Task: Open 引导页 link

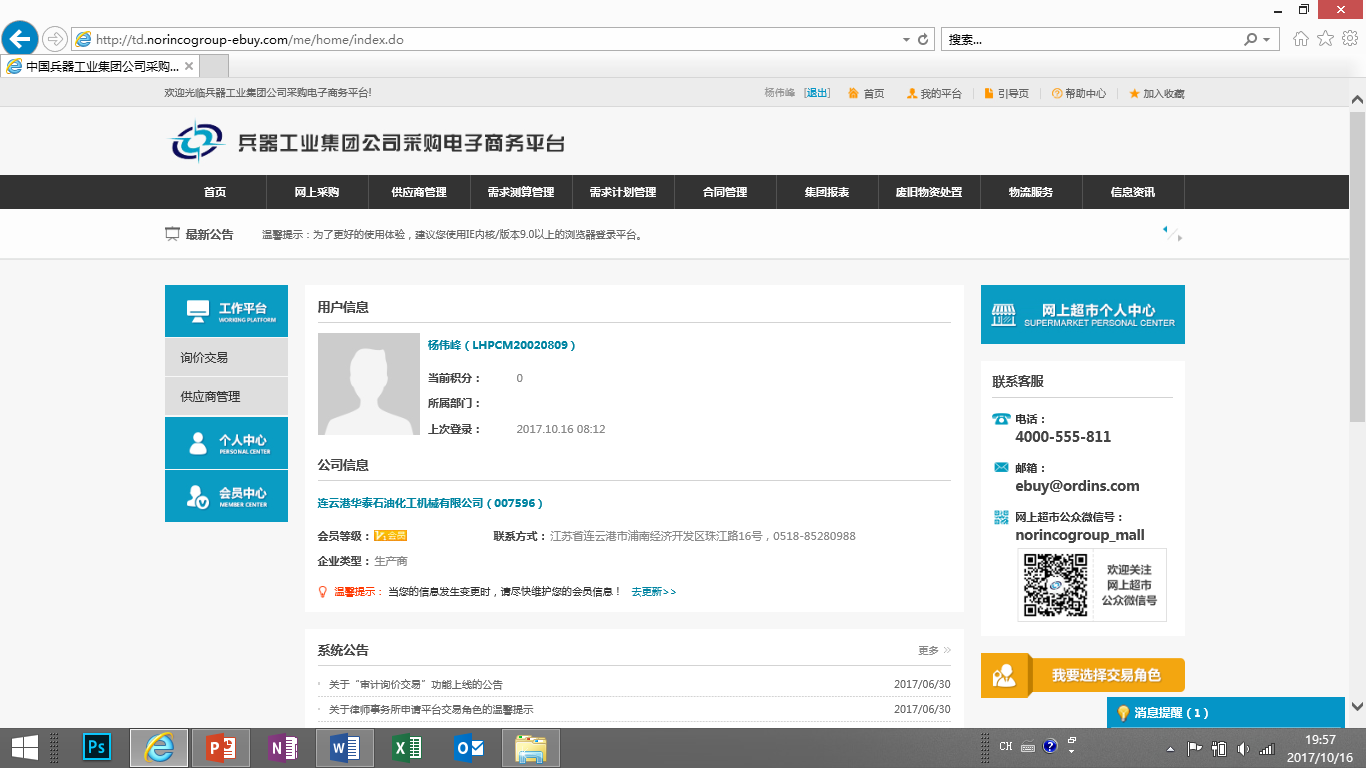Action: tap(1007, 93)
